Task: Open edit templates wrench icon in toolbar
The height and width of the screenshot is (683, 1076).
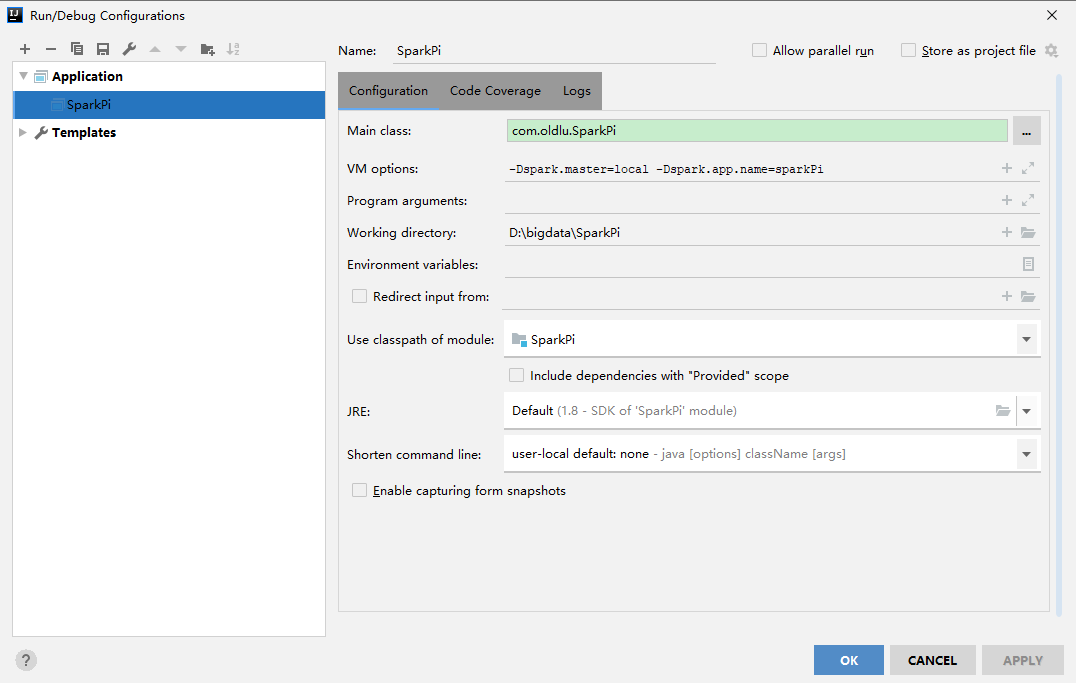Action: tap(129, 49)
